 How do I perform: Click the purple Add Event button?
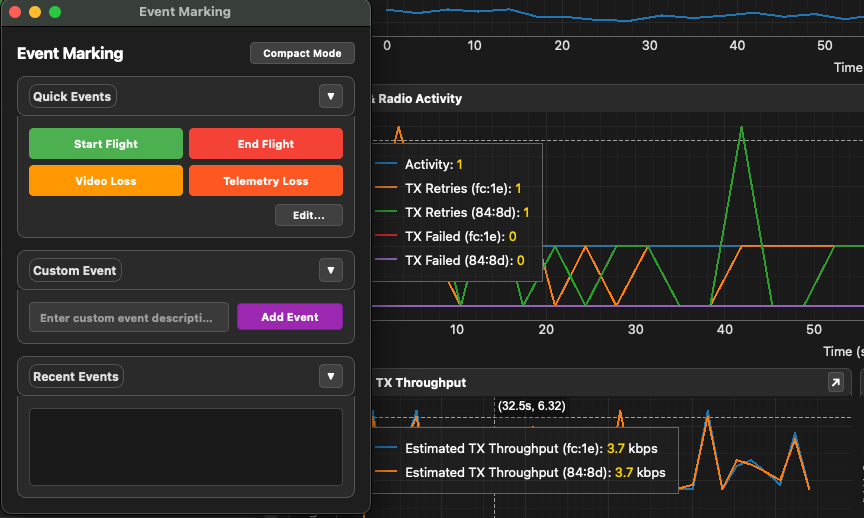[289, 317]
